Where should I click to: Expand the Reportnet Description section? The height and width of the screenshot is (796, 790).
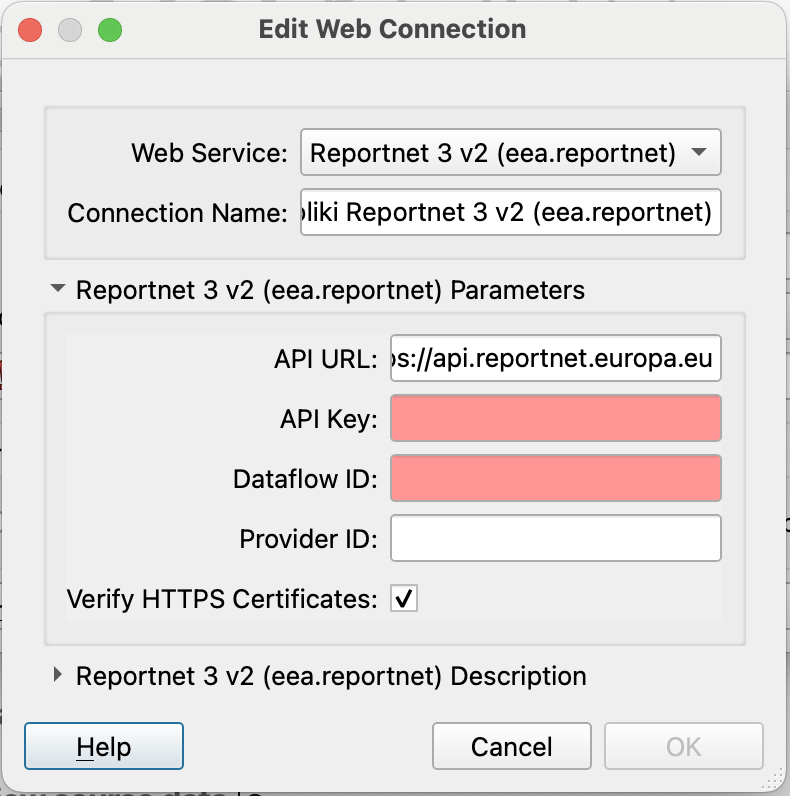click(x=58, y=675)
